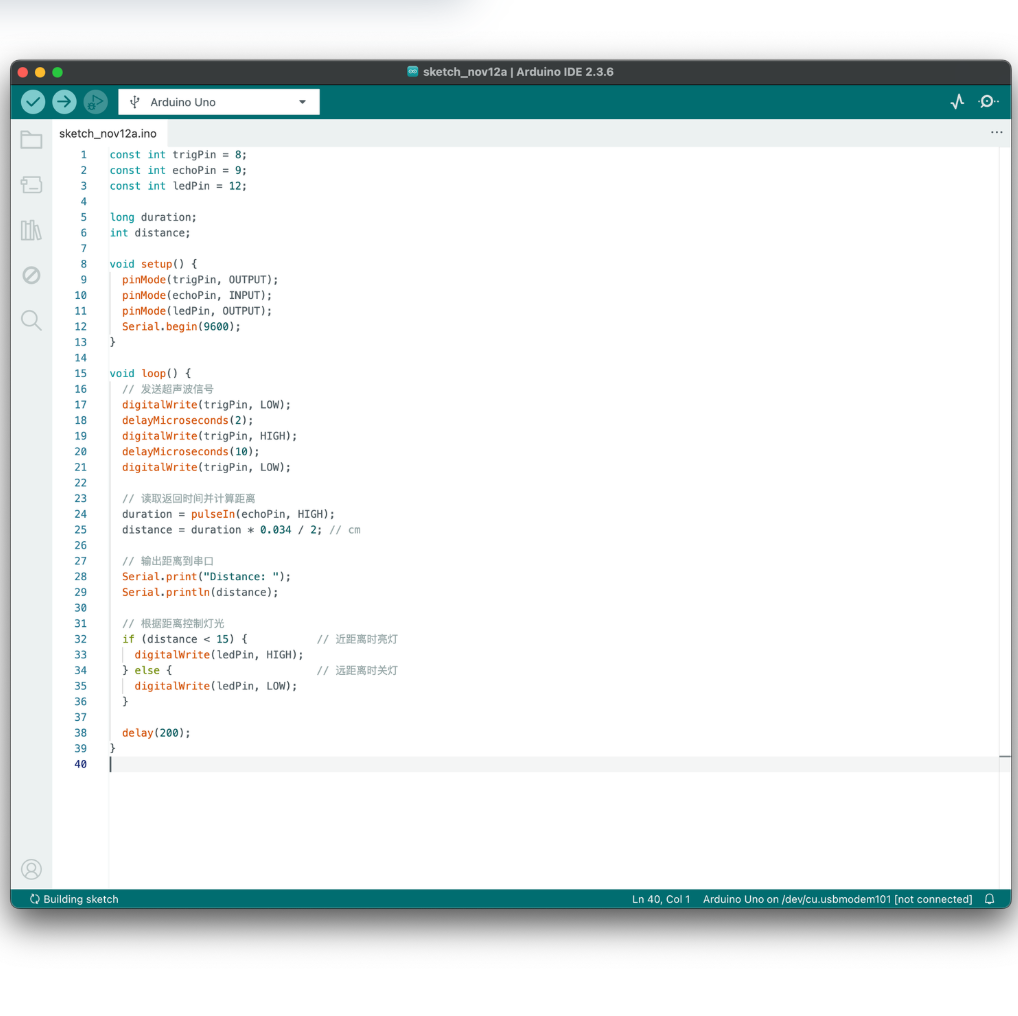Viewport: 1018px width, 1016px height.
Task: Open the Serial Monitor
Action: pyautogui.click(x=988, y=101)
